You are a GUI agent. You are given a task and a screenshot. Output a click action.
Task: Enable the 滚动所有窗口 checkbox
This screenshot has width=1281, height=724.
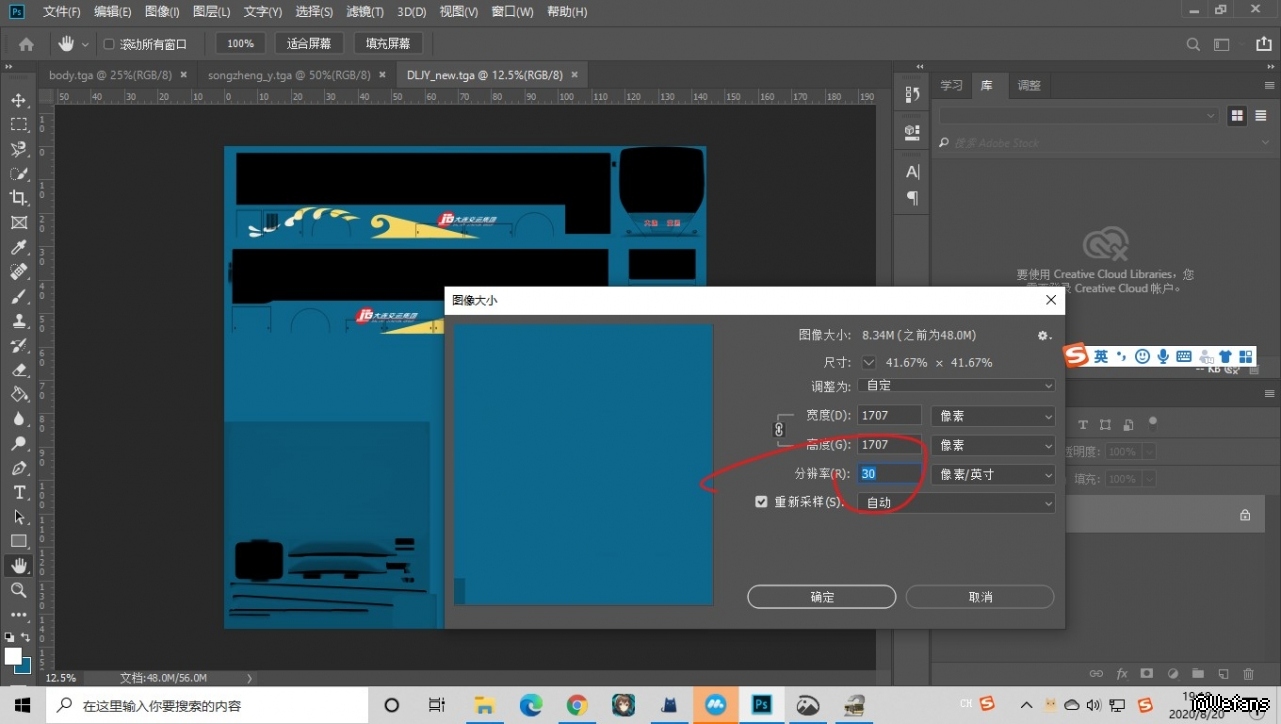[x=110, y=44]
